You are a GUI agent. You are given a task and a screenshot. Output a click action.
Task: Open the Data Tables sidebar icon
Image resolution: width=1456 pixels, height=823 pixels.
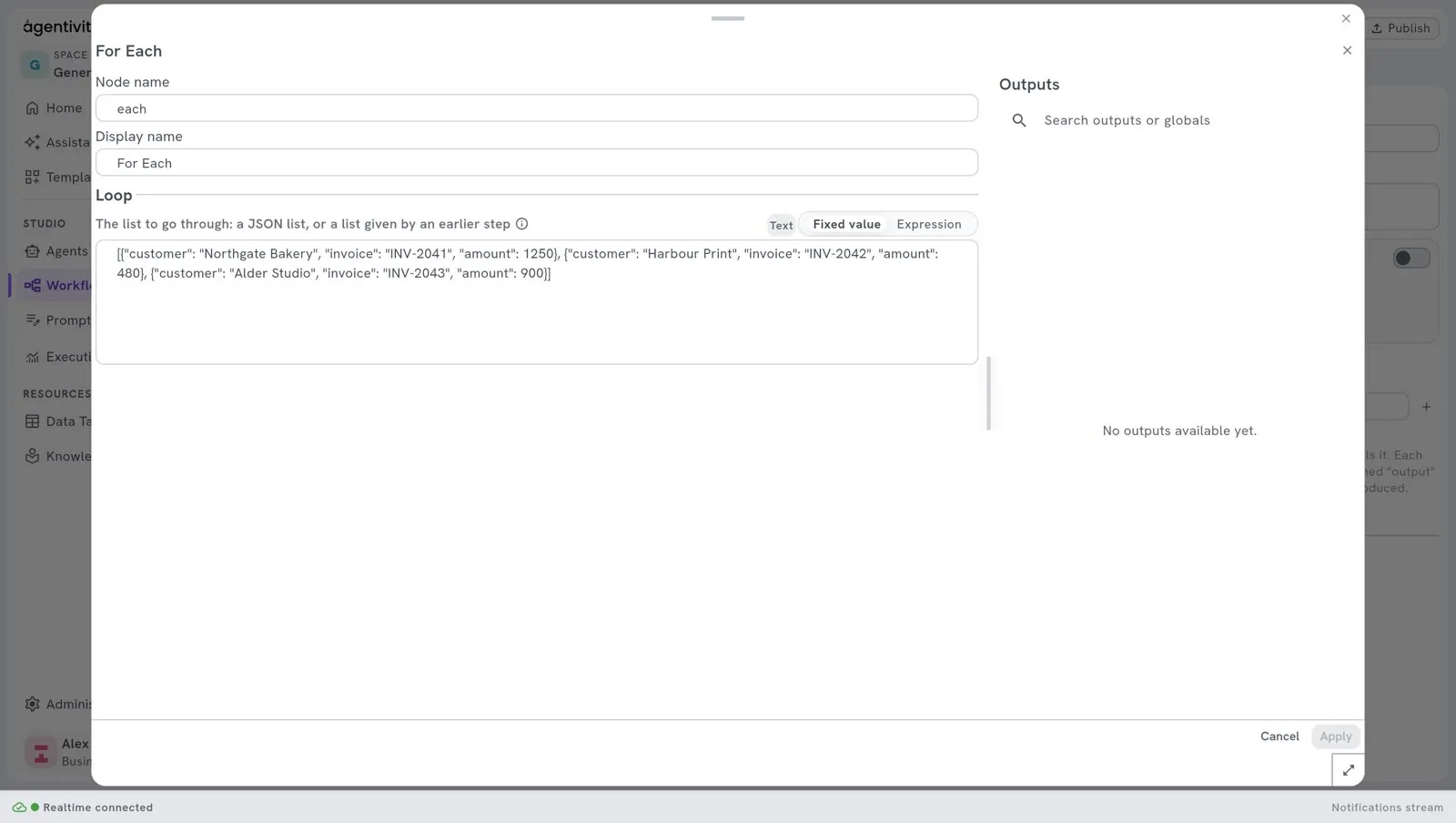point(33,422)
